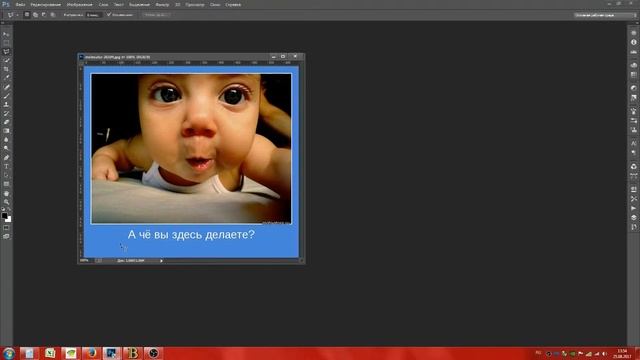Image resolution: width=640 pixels, height=360 pixels.
Task: Open the Windows Start button
Action: [x=8, y=353]
